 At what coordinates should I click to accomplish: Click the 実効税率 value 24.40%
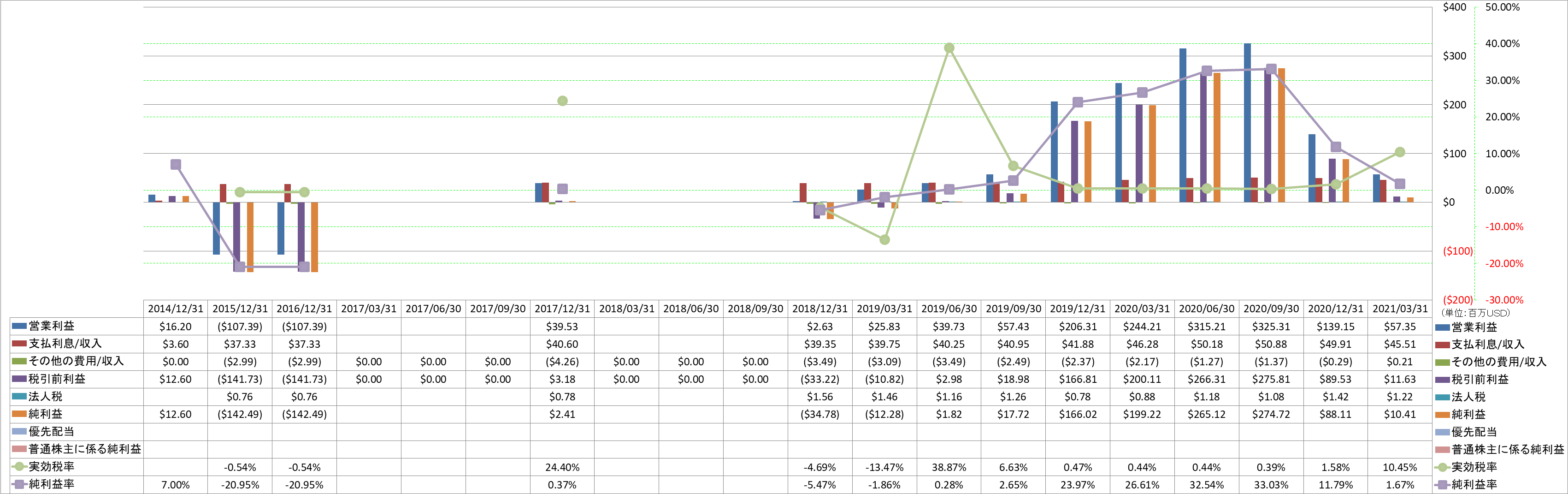[x=562, y=468]
